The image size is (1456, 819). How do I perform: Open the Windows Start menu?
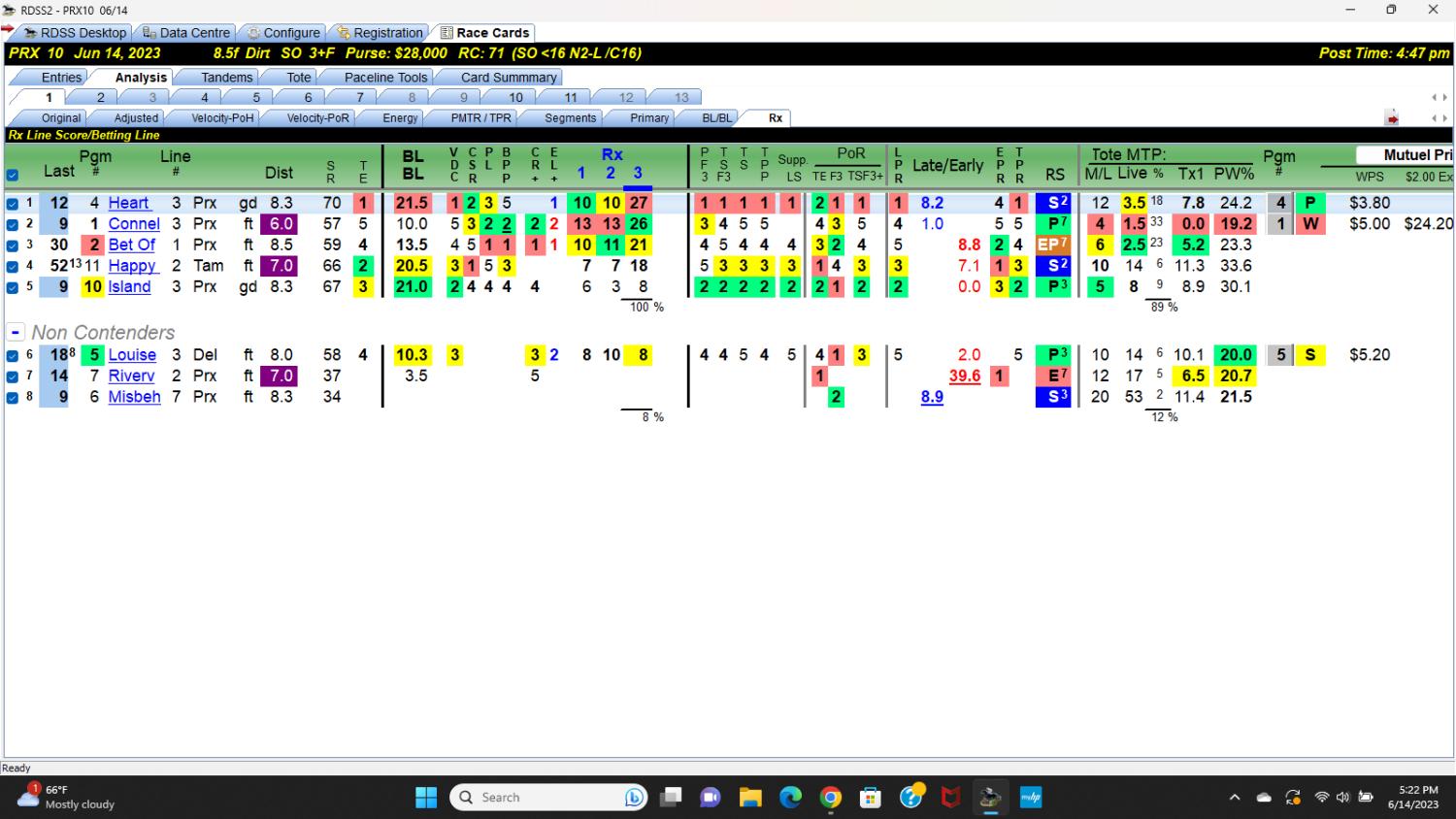426,798
